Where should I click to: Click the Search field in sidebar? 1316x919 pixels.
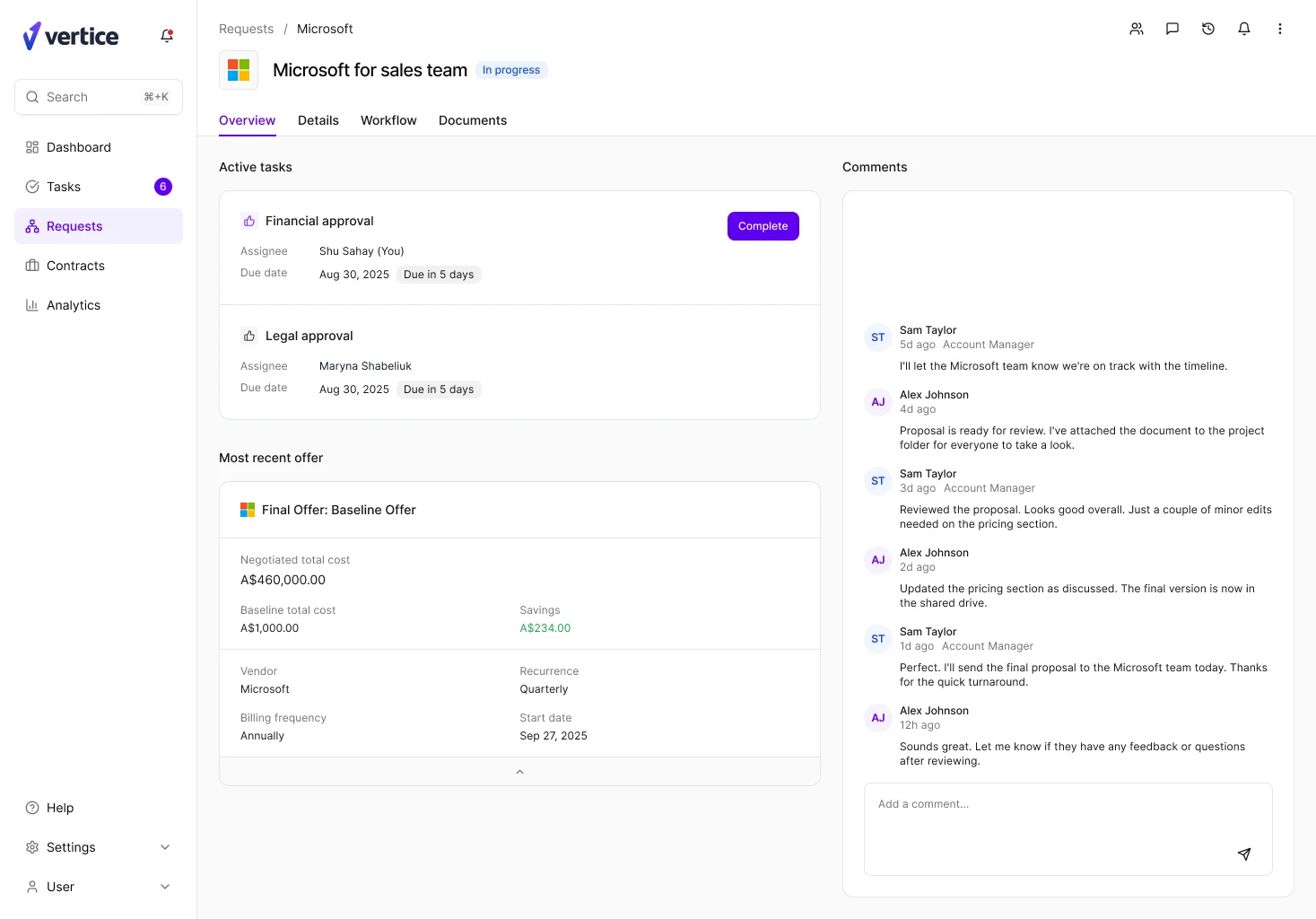tap(99, 97)
